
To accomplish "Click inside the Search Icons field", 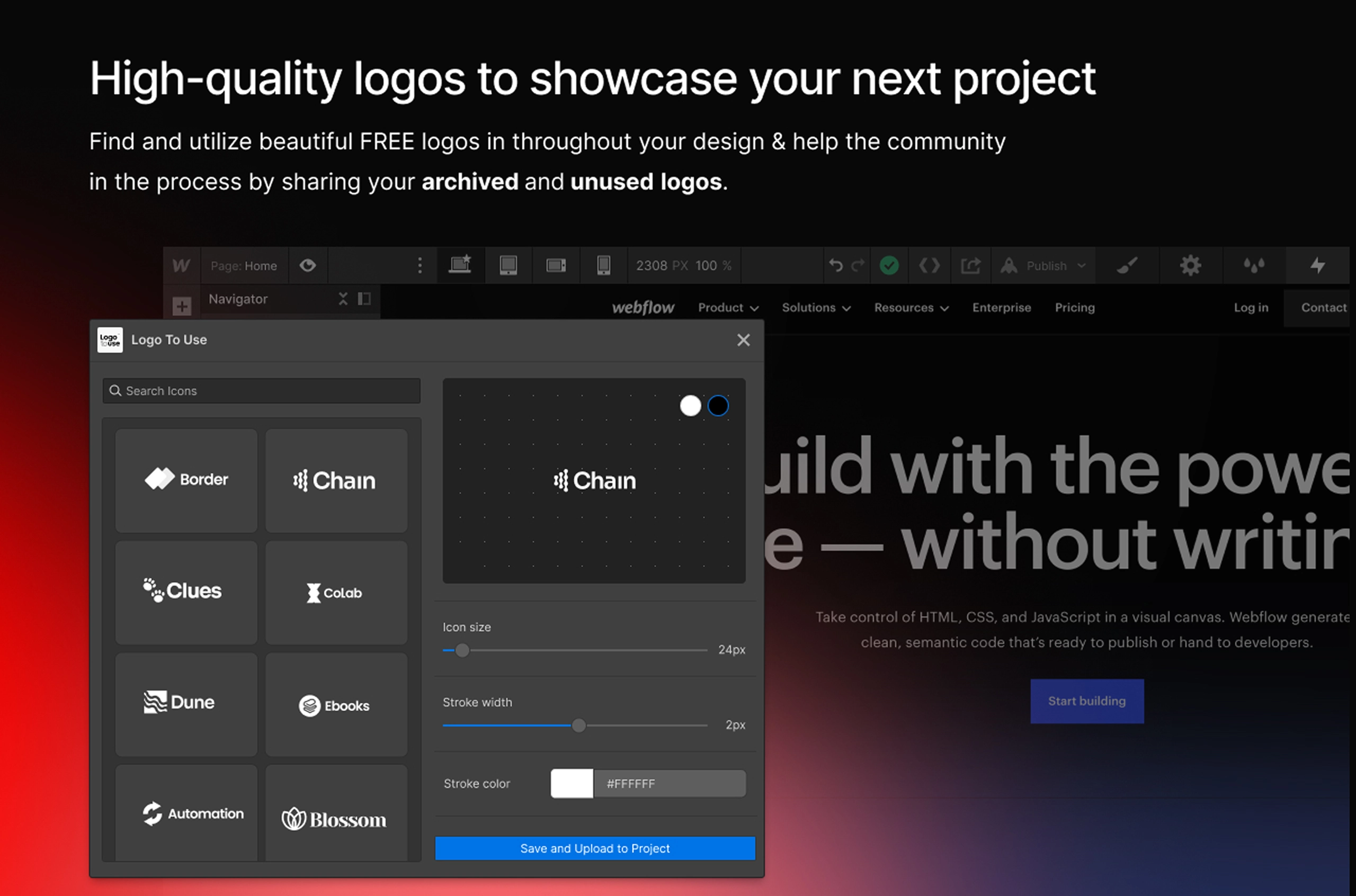I will pyautogui.click(x=261, y=391).
